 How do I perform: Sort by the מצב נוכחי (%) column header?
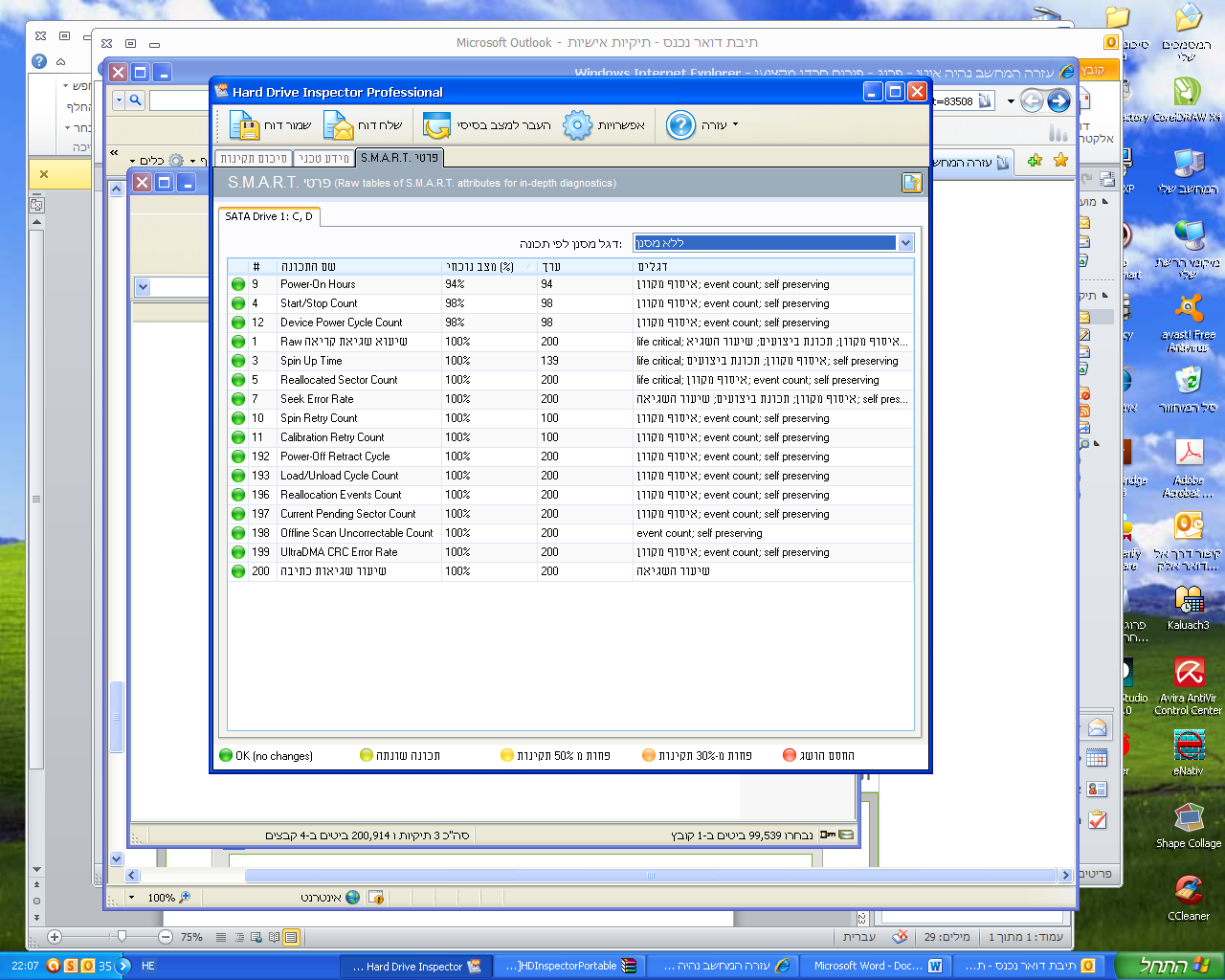[490, 267]
